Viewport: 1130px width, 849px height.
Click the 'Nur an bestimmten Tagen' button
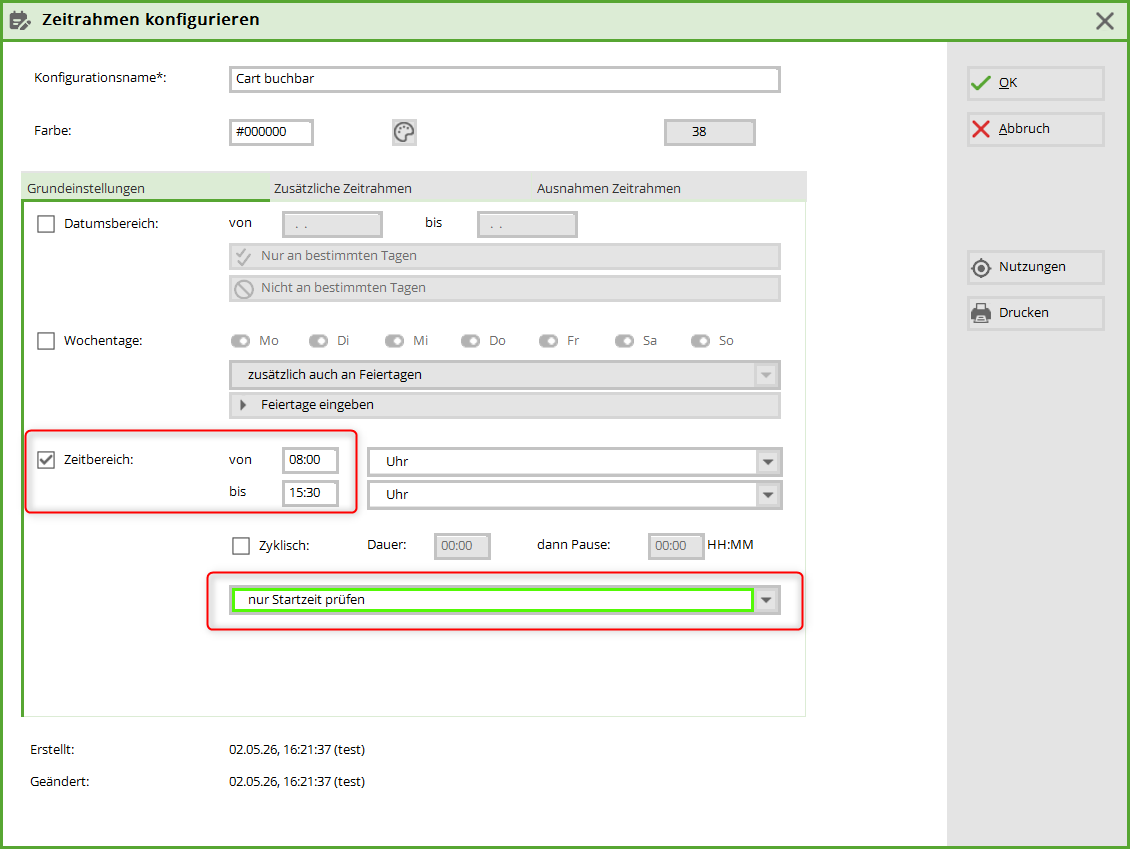[x=505, y=257]
